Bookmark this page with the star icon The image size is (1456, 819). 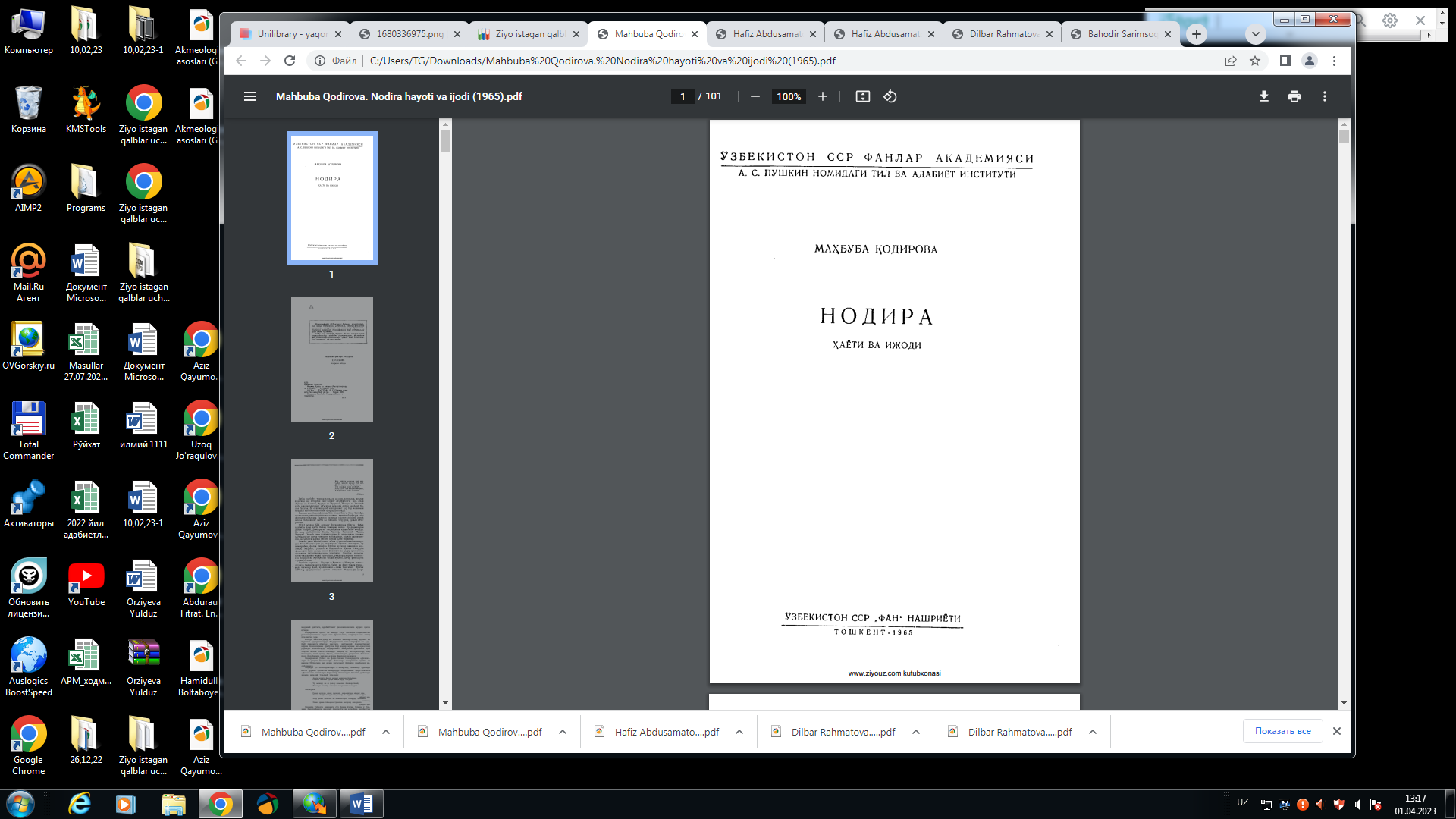(x=1257, y=61)
